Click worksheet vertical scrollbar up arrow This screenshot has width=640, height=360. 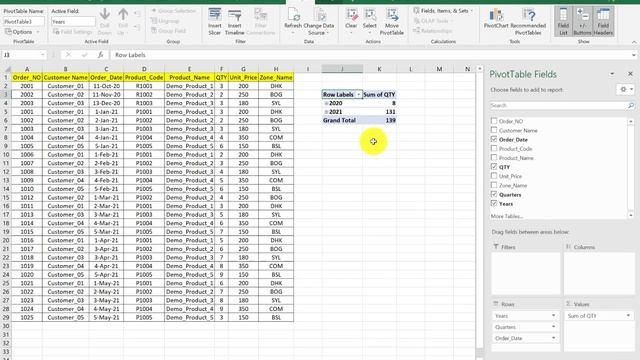[480, 69]
